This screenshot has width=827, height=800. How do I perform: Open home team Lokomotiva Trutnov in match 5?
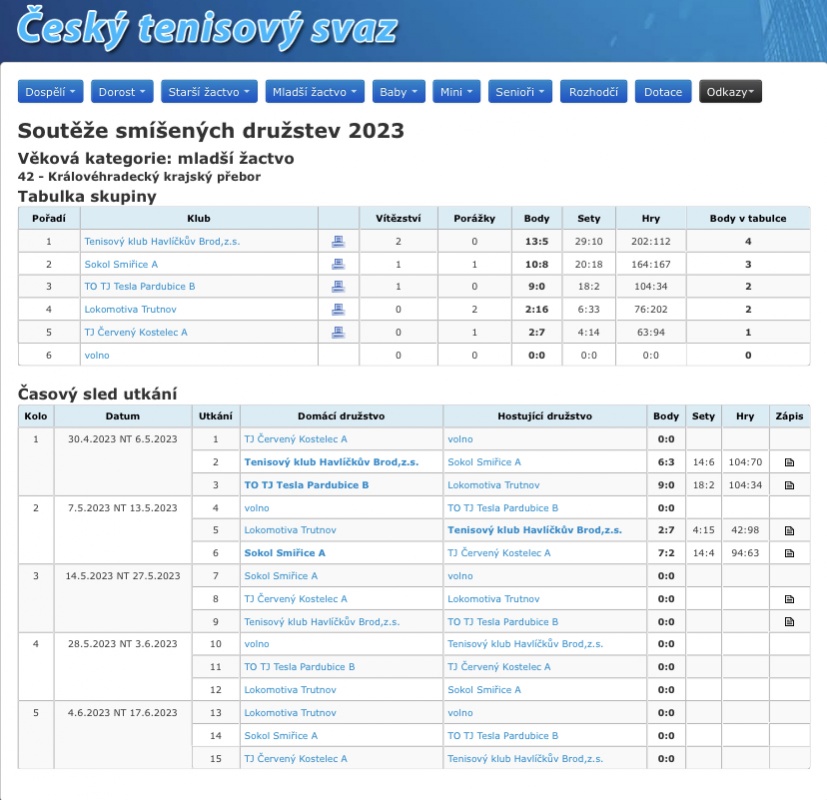coord(290,530)
